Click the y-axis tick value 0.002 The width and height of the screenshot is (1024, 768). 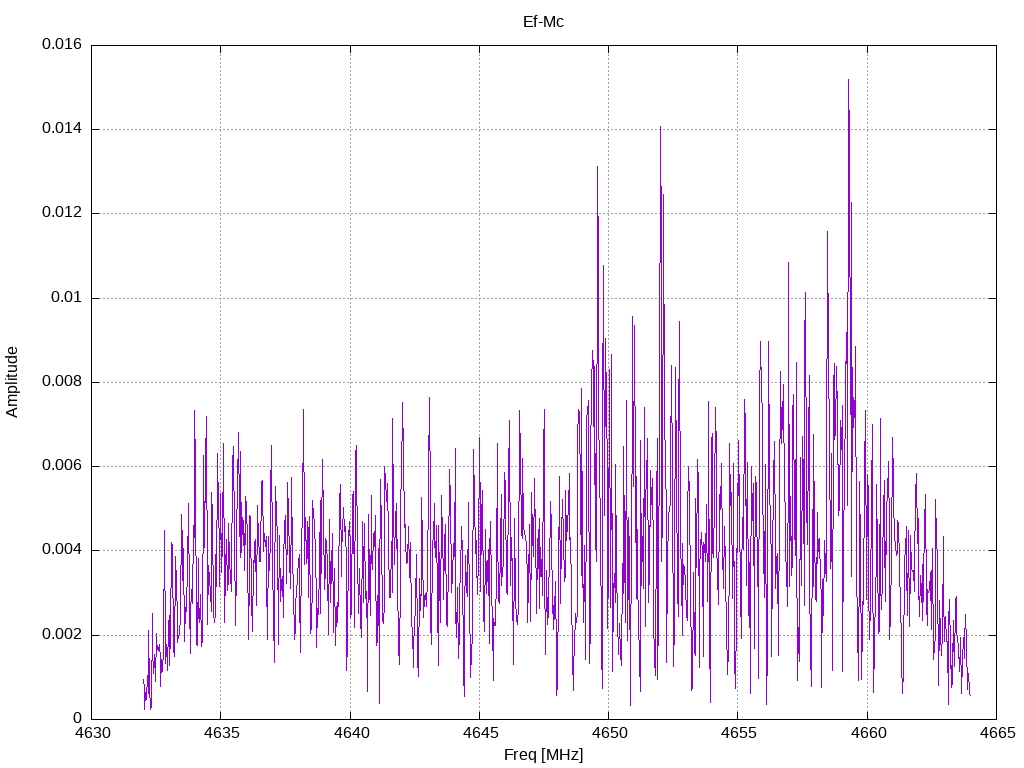pos(62,635)
